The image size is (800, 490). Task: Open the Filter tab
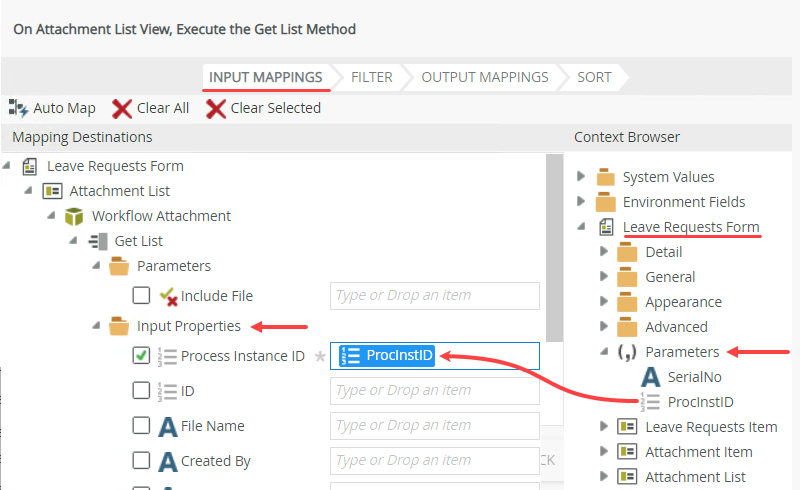tap(371, 77)
